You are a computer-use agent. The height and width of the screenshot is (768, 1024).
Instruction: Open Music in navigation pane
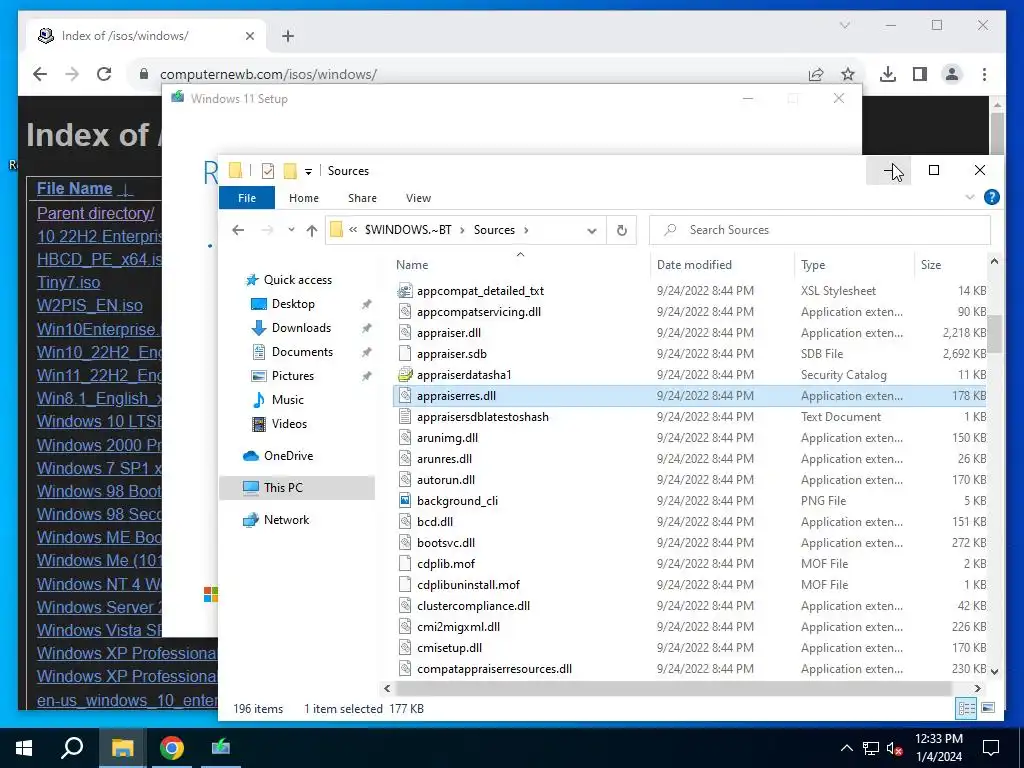coord(287,400)
